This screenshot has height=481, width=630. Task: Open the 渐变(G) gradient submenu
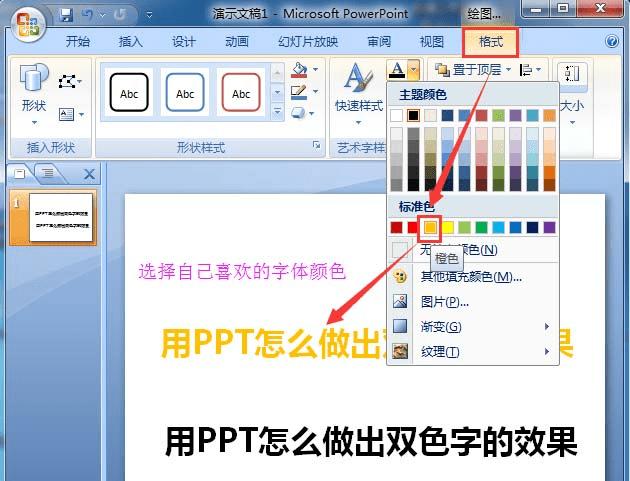pyautogui.click(x=474, y=327)
